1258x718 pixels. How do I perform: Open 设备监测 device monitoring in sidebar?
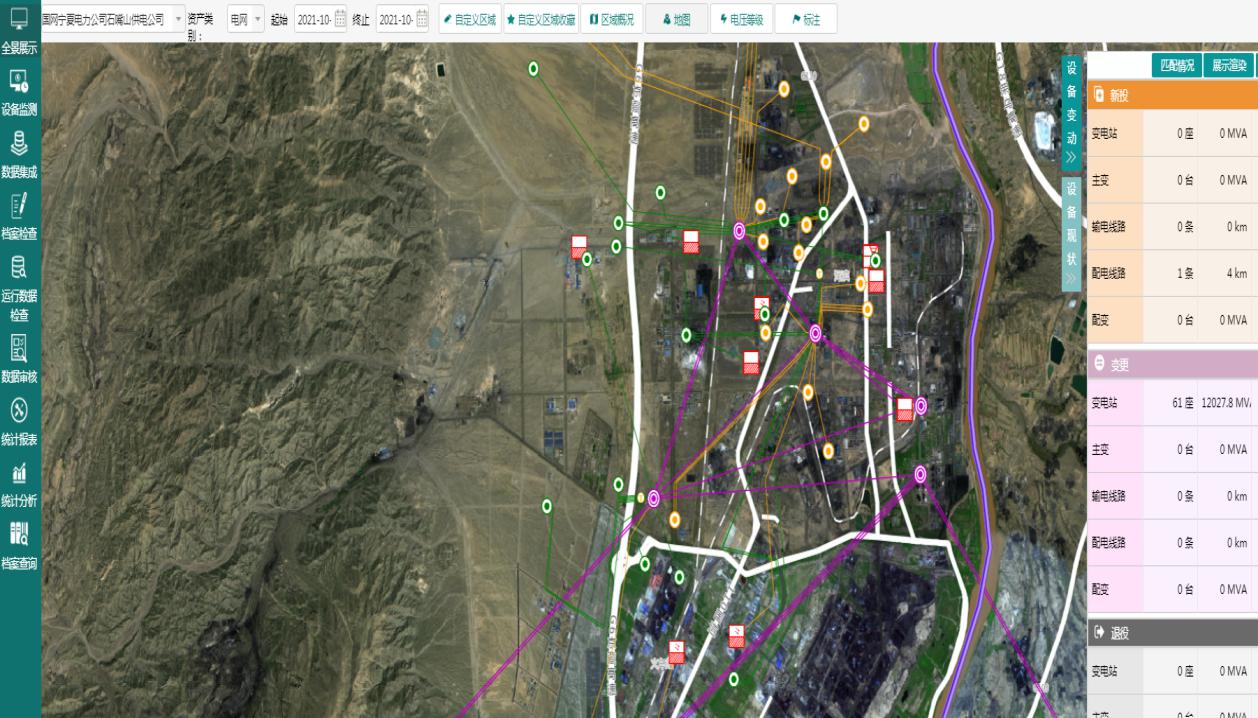(x=19, y=92)
